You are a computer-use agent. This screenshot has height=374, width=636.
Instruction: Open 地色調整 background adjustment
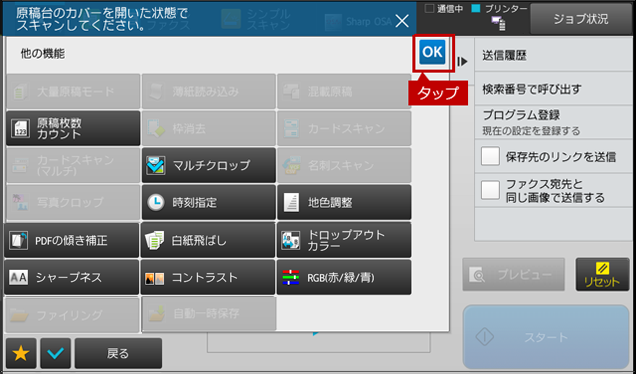tap(344, 202)
